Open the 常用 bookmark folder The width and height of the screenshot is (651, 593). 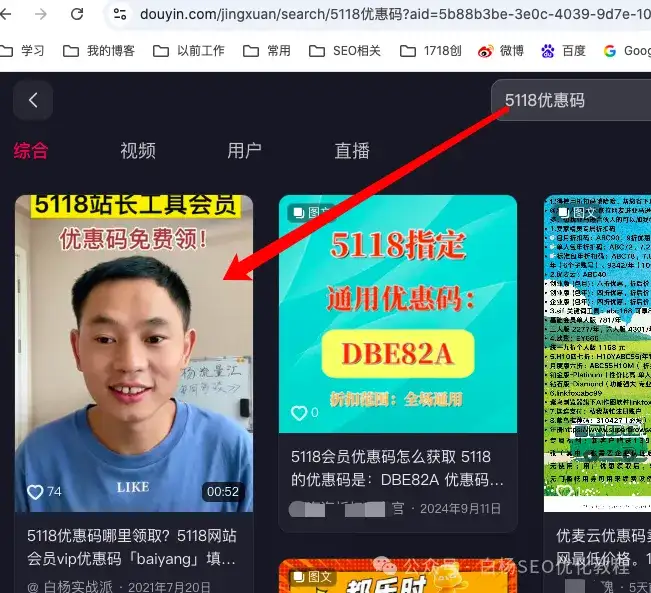(x=267, y=51)
